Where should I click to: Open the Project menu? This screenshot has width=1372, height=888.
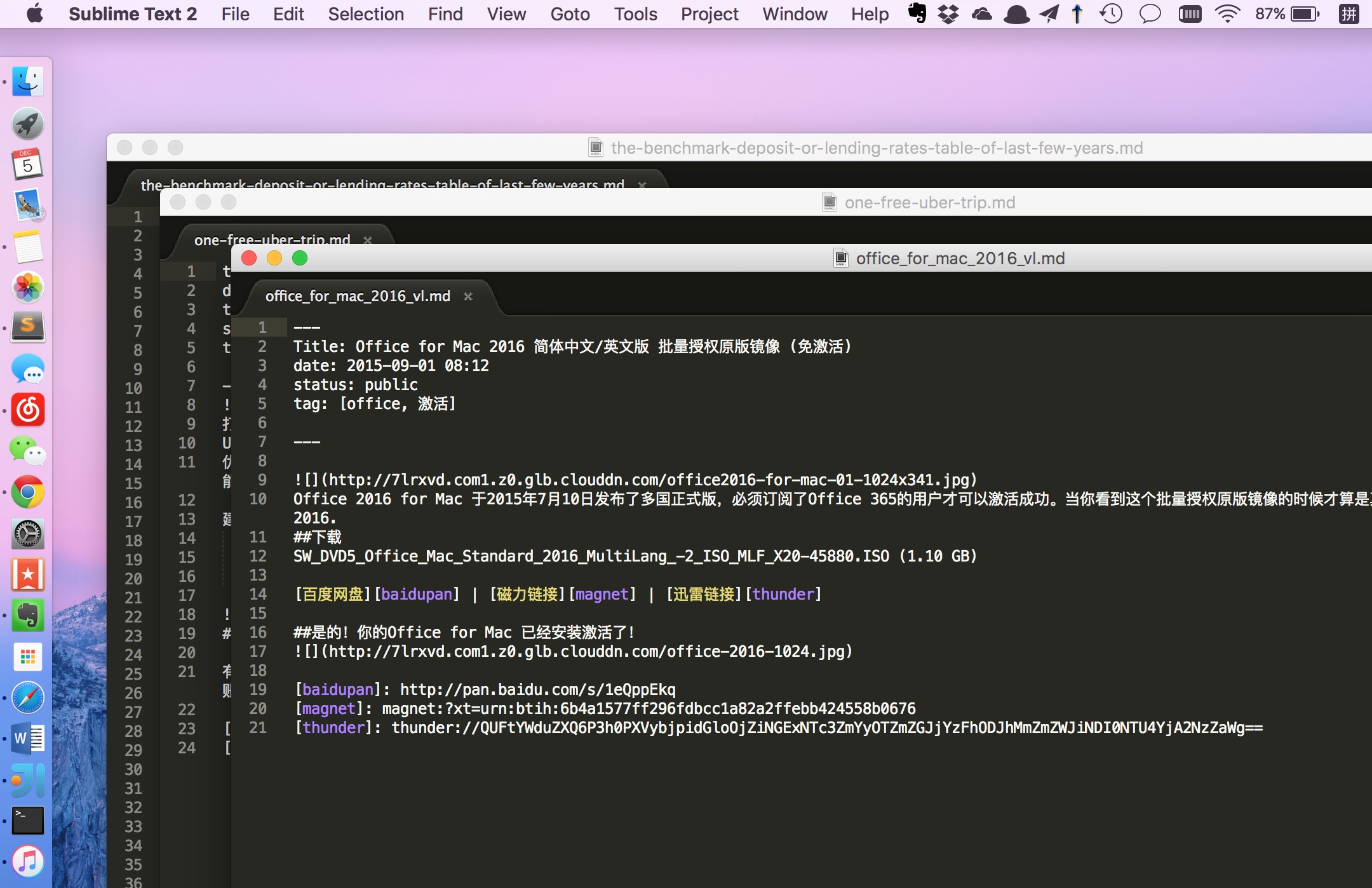(x=710, y=14)
